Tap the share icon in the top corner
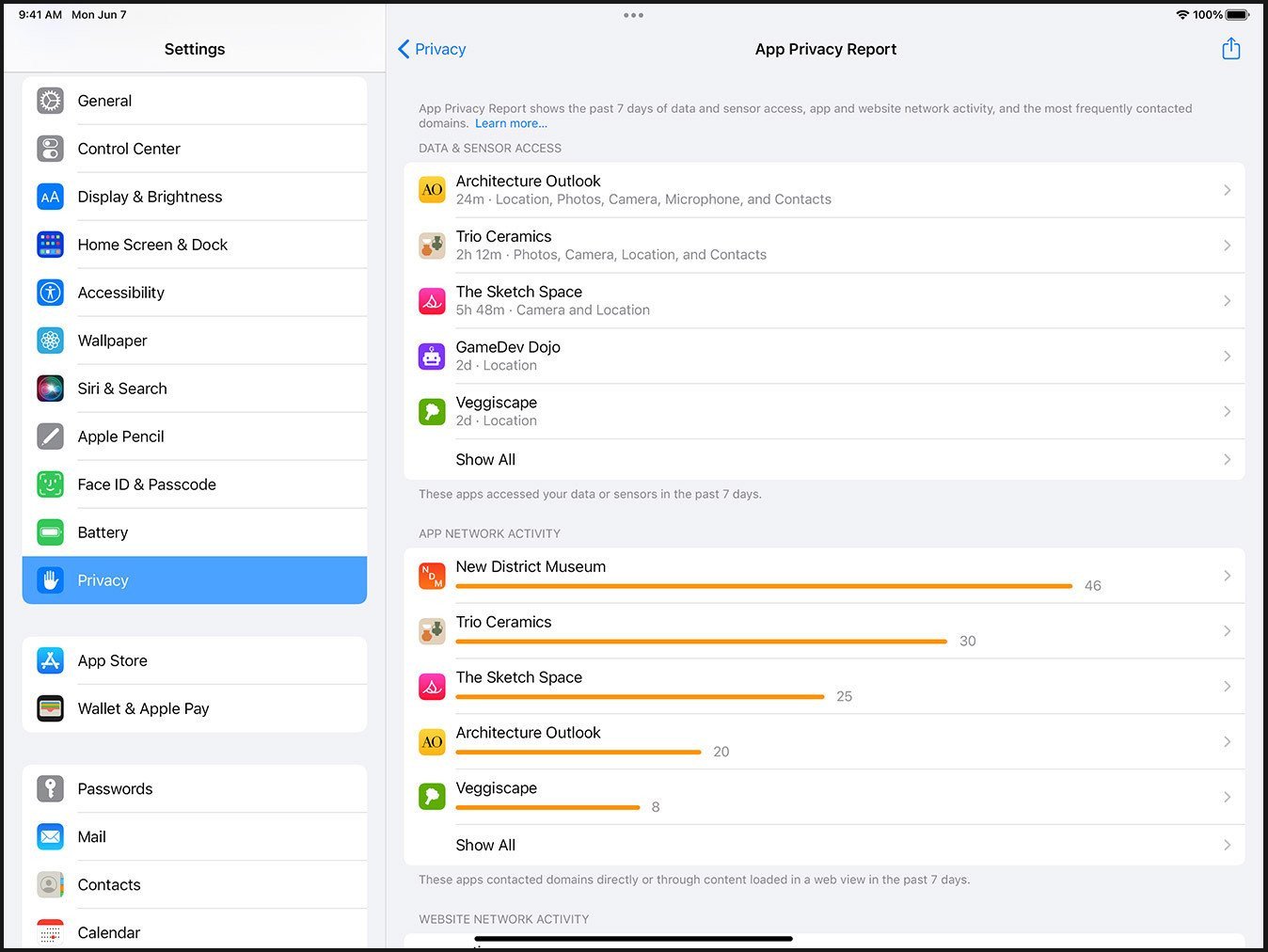Screen dimensions: 1268x952 coord(1231,48)
